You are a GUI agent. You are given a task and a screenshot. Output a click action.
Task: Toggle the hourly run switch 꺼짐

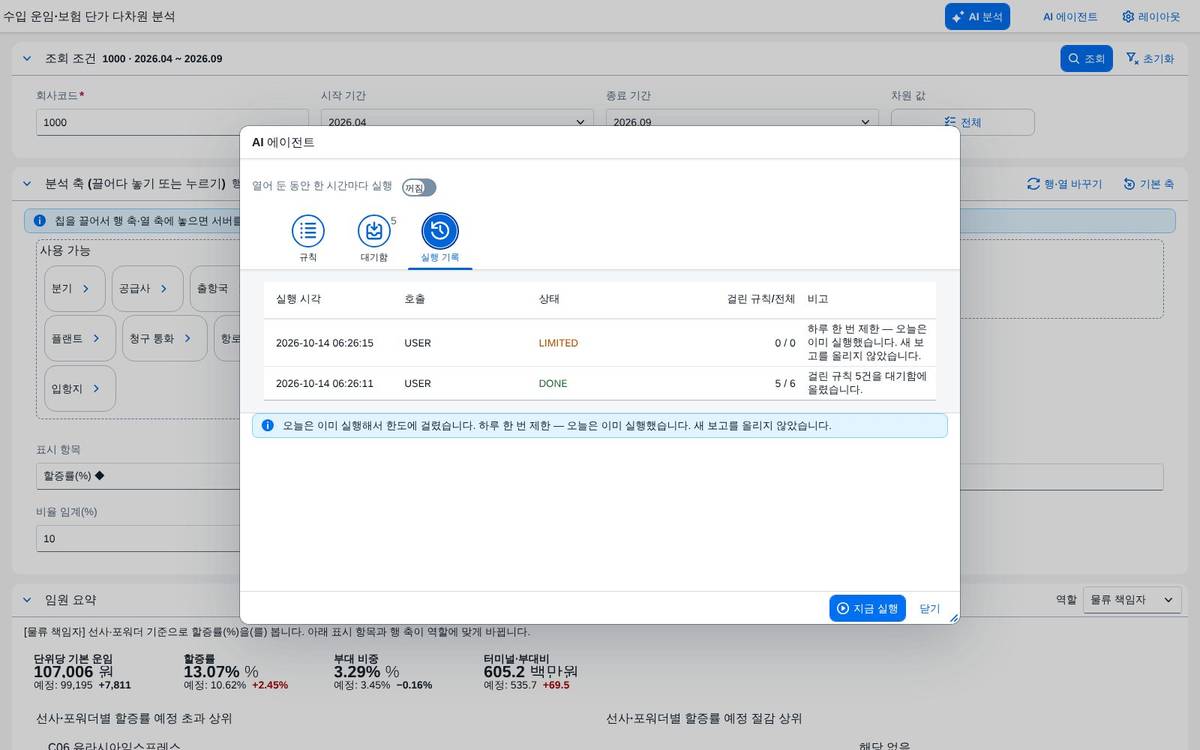click(419, 187)
